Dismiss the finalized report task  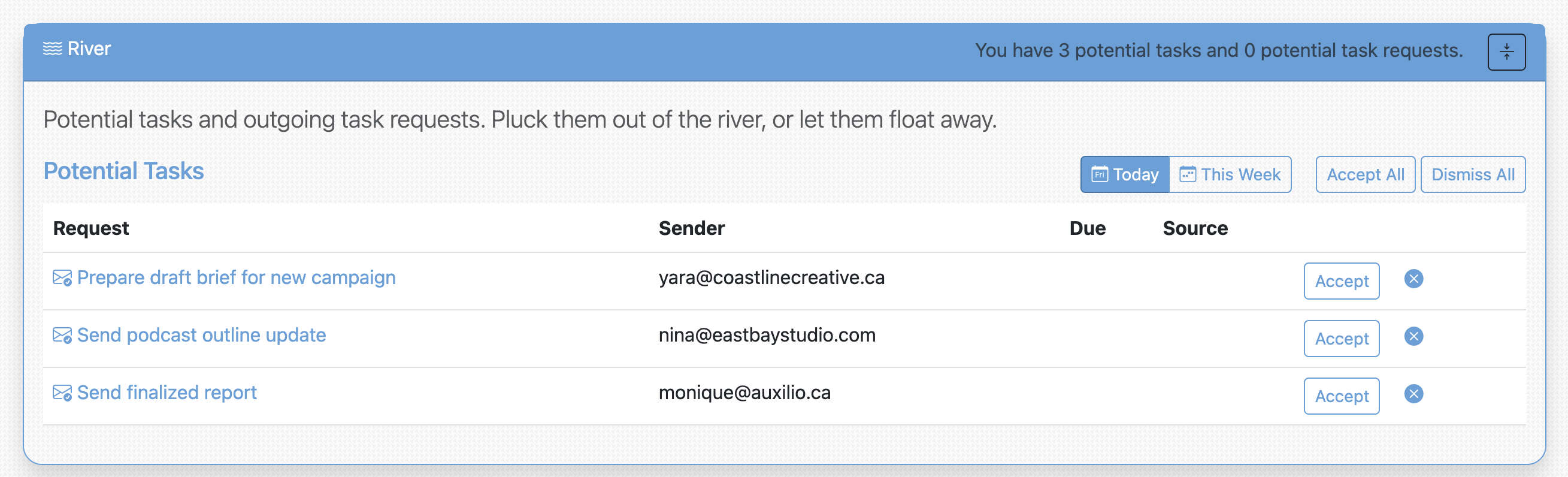point(1413,394)
